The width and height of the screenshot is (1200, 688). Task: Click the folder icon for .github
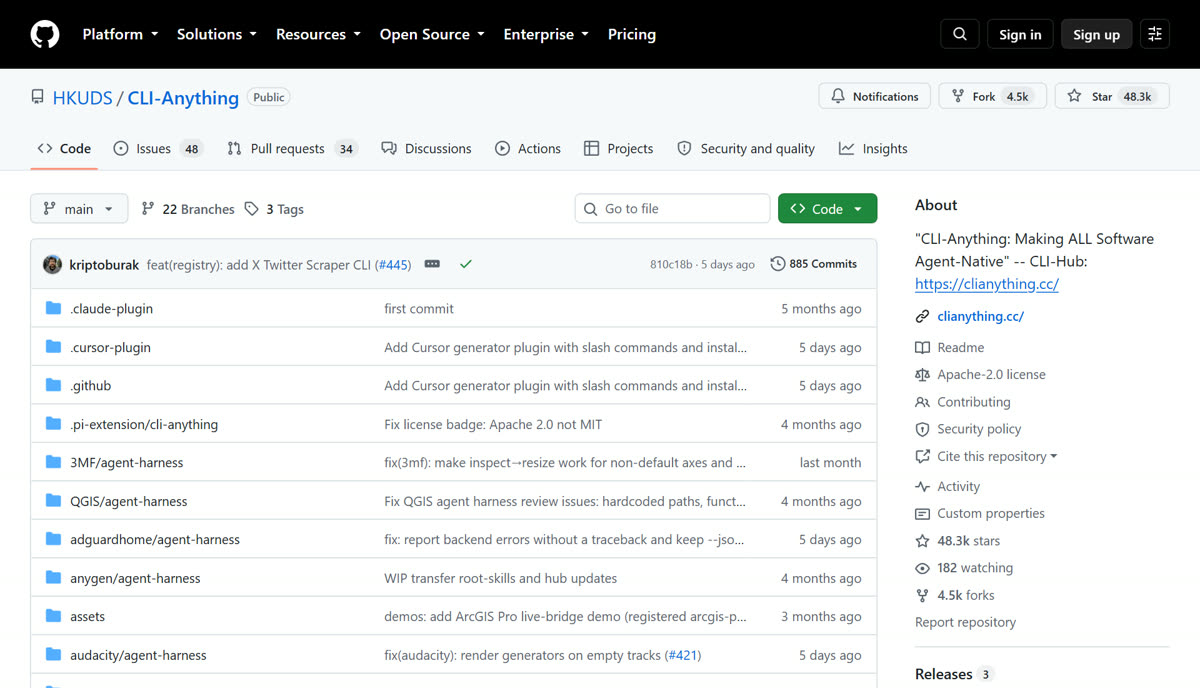pos(53,385)
